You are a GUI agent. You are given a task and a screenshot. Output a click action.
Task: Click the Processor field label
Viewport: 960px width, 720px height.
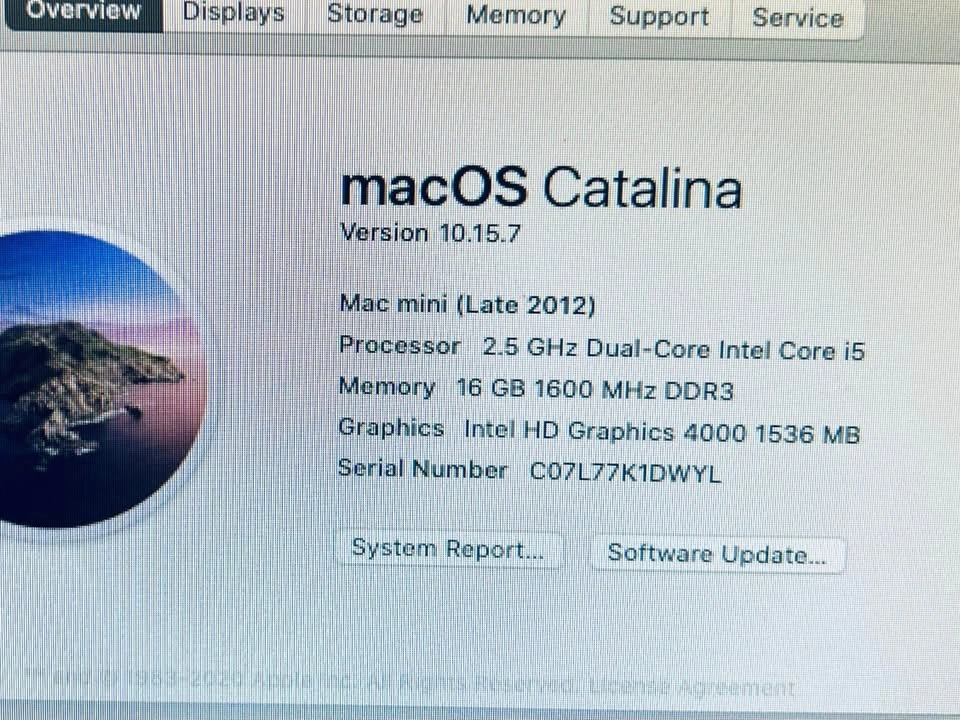pyautogui.click(x=400, y=346)
